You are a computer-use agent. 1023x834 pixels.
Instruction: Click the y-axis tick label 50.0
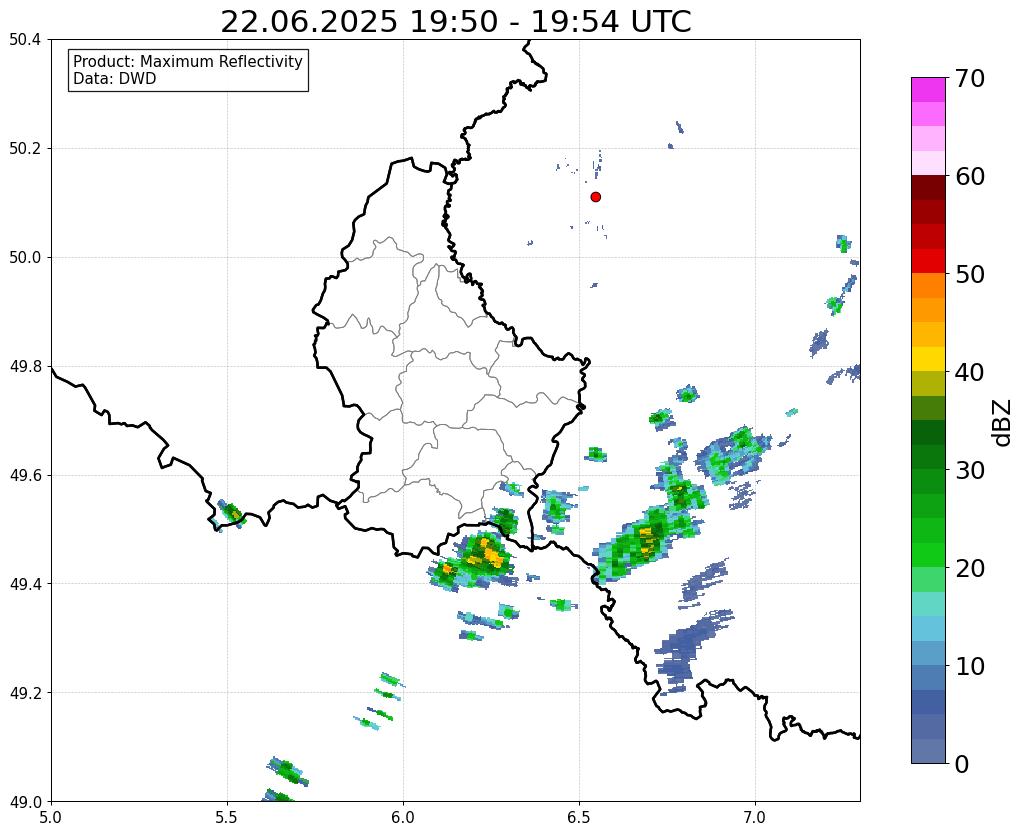[x=25, y=258]
